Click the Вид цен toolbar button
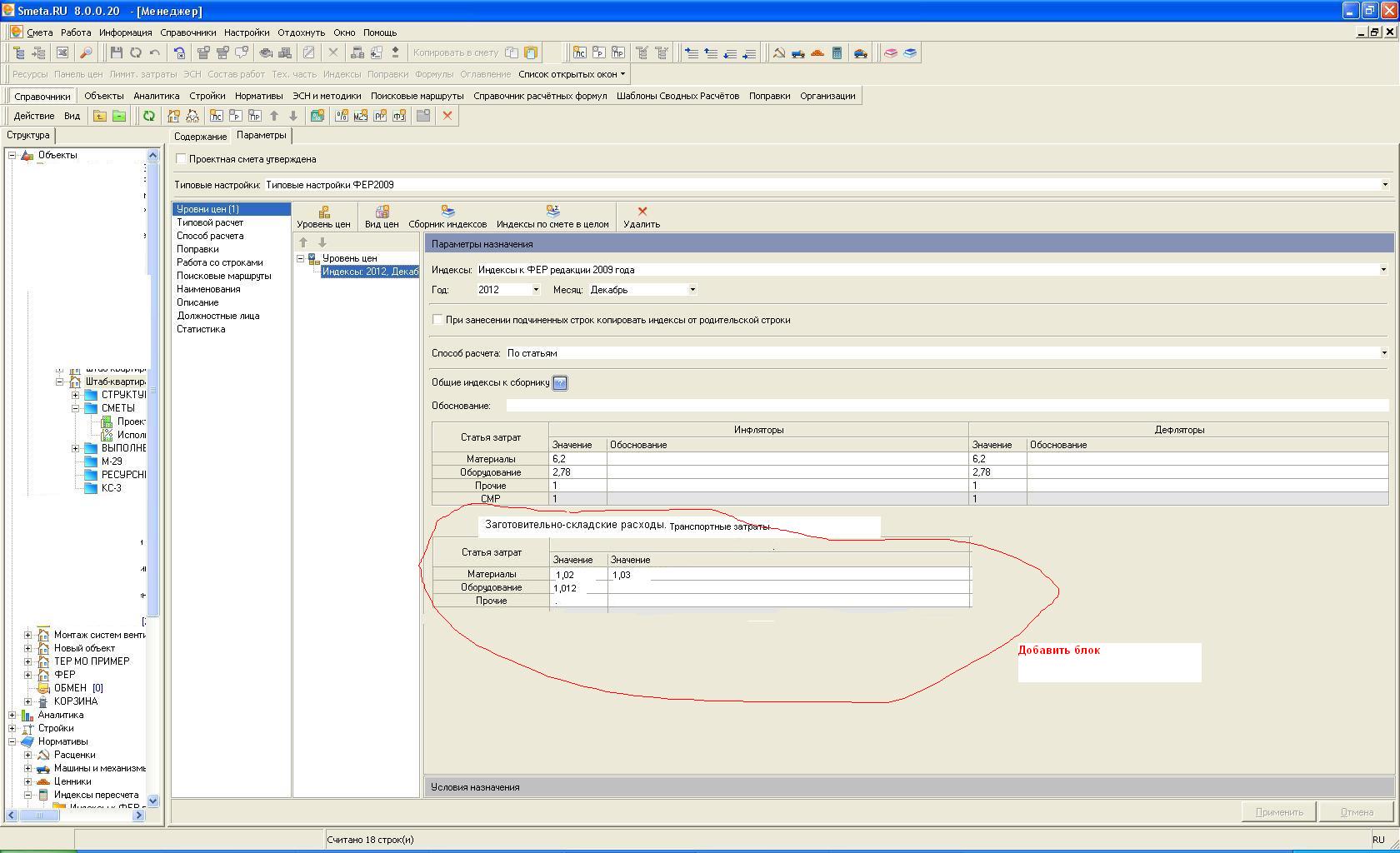Screen dimensions: 1400x853 [382, 217]
